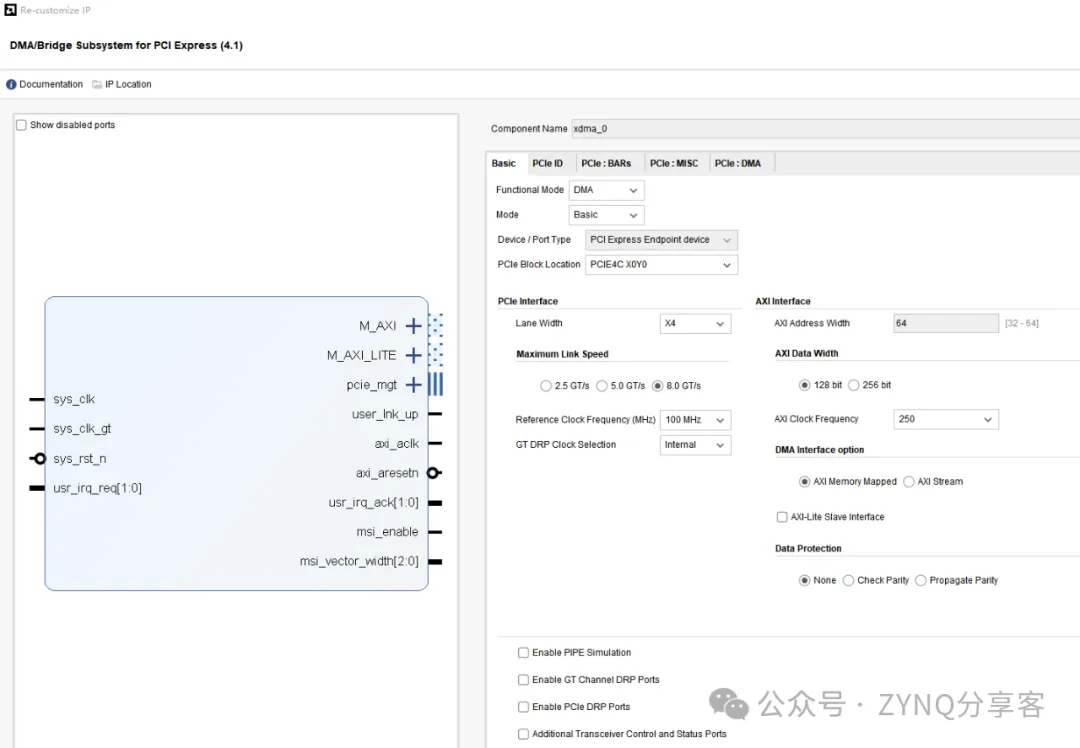
Task: Click the Documentation info icon
Action: (12, 85)
